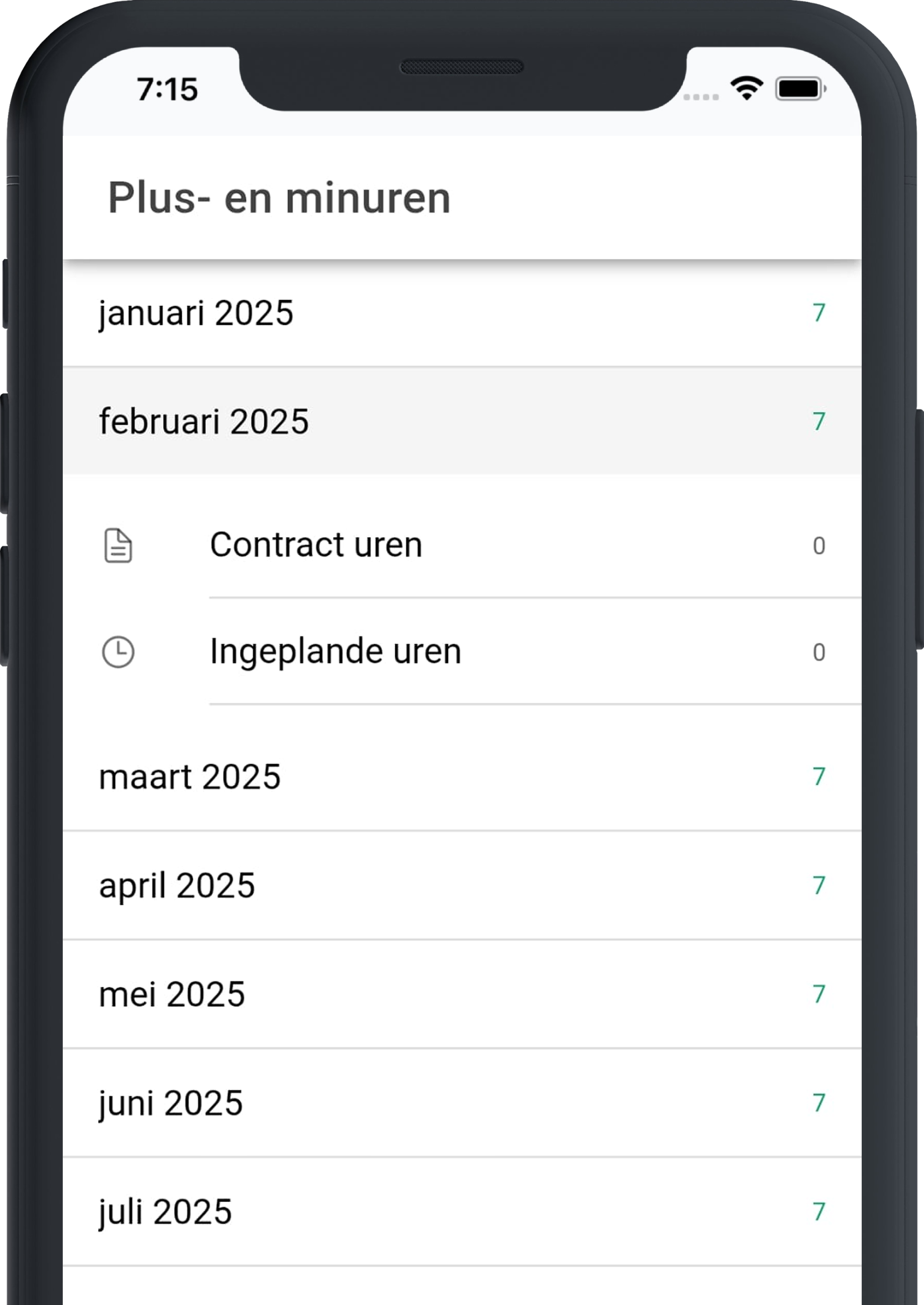
Task: Tap the Contract uren value 0
Action: pos(819,546)
